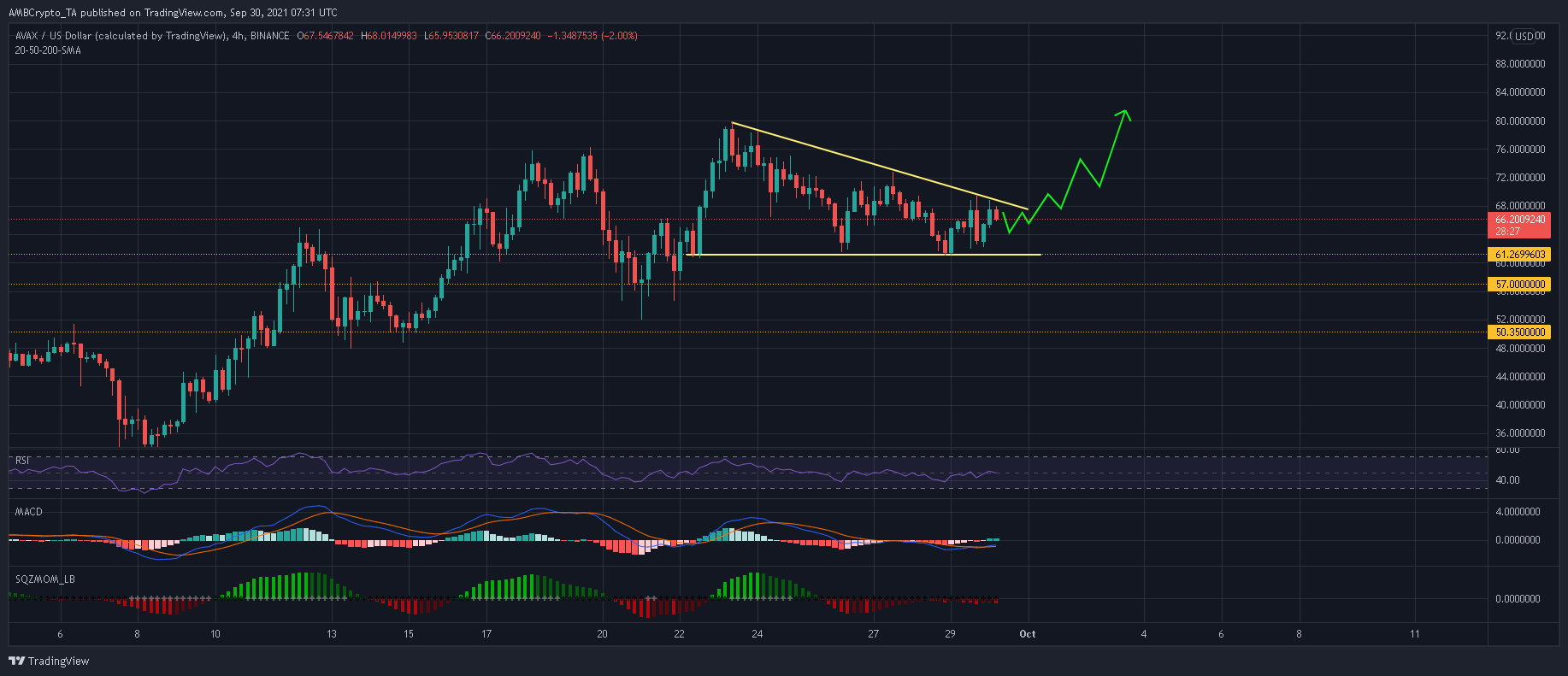Screen dimensions: 1568x676
Task: Click the low value L65.9530817
Action: coord(451,36)
